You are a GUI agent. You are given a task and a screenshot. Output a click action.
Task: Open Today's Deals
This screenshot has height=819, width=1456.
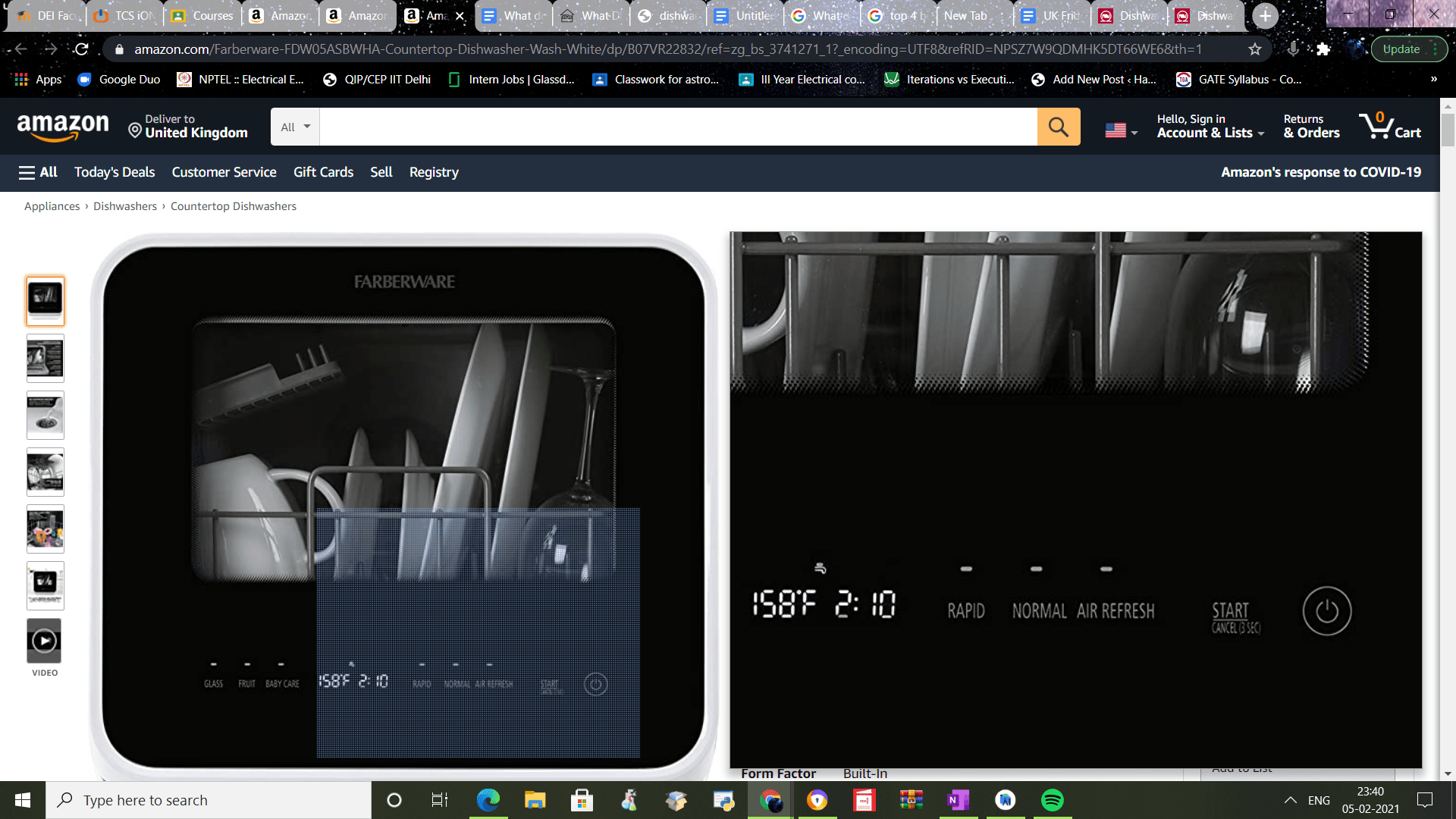(x=115, y=172)
